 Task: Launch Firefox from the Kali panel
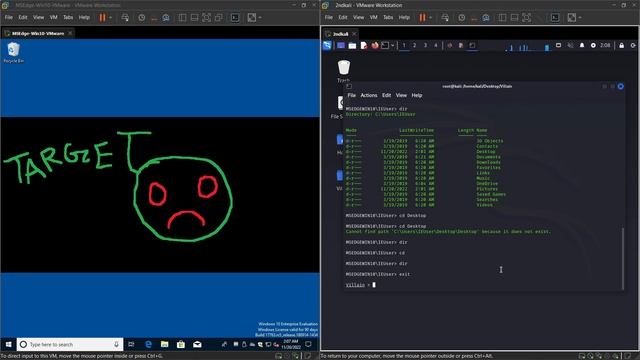[x=375, y=46]
